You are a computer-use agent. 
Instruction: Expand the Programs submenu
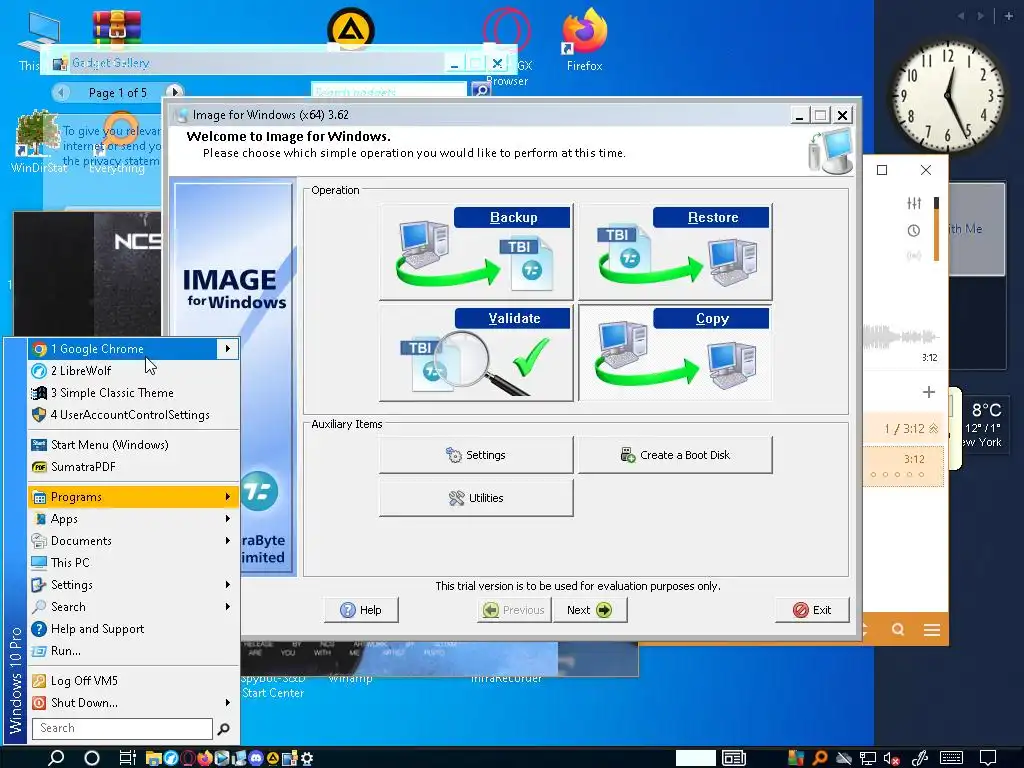[133, 497]
